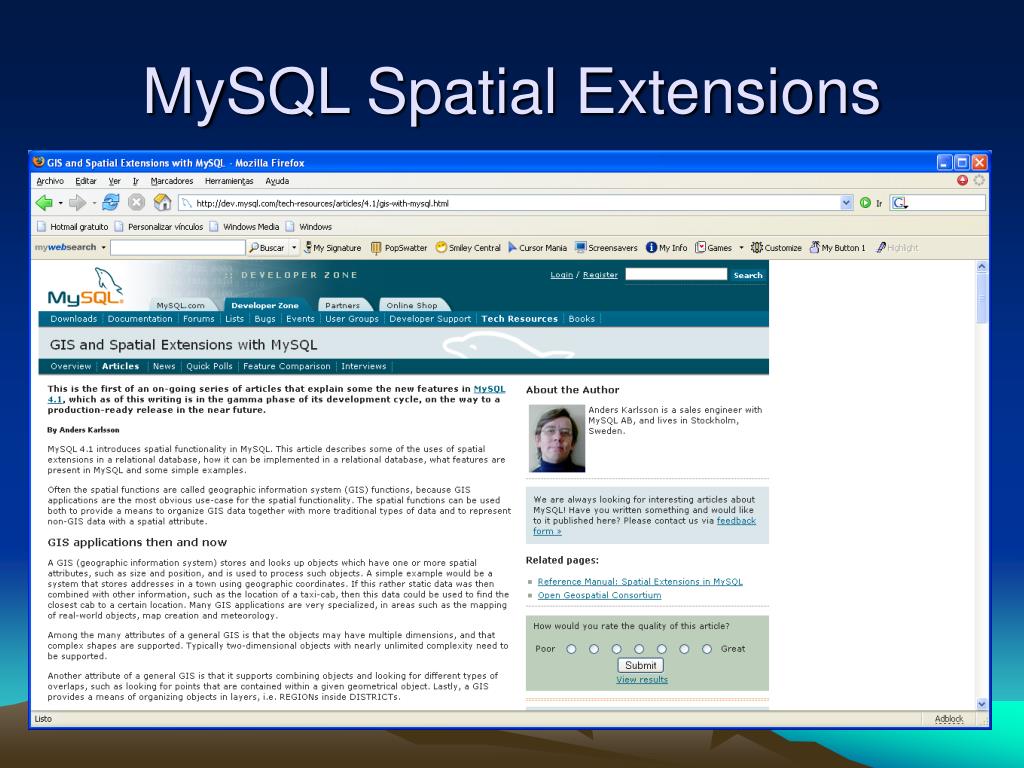Click the vertical scrollbar thumb
This screenshot has height=768, width=1024.
[982, 298]
